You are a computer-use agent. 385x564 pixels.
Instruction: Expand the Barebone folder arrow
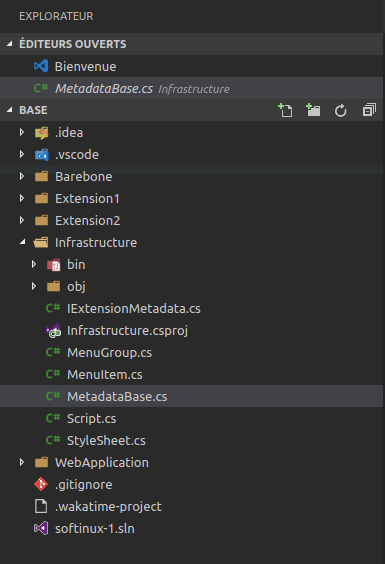click(22, 176)
